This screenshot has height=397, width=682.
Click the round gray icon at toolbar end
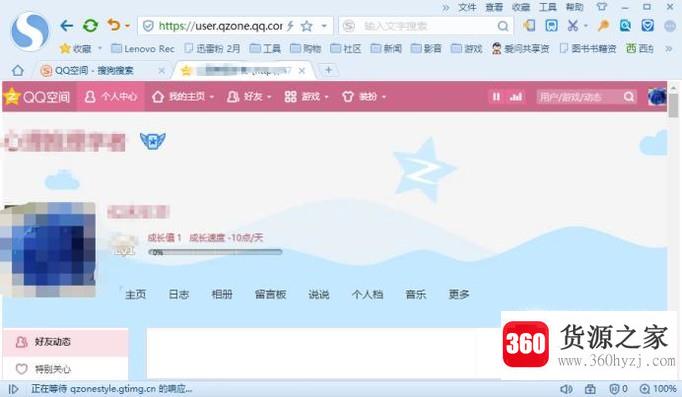[670, 26]
